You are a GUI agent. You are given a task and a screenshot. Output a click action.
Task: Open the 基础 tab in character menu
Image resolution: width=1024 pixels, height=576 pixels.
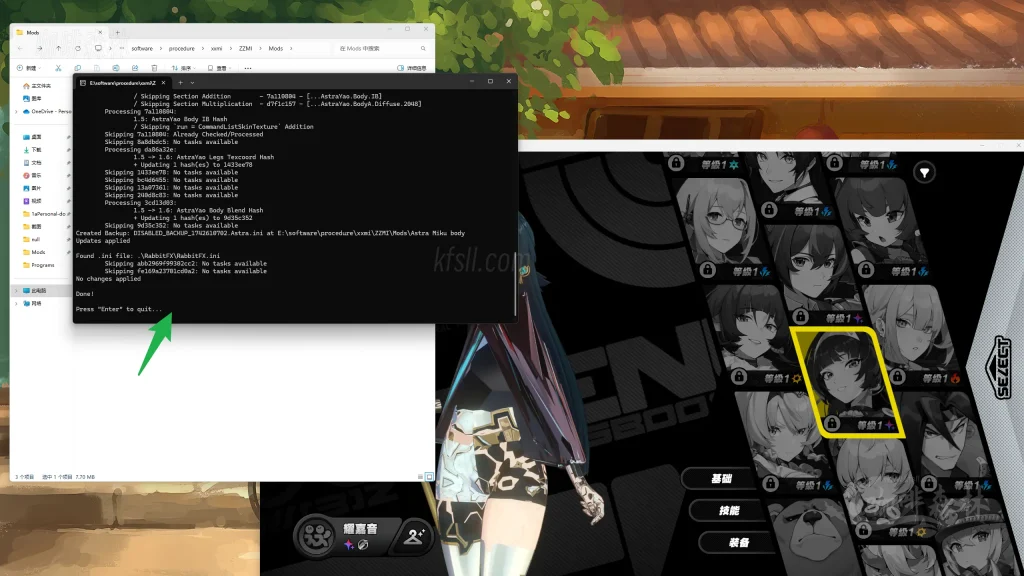(722, 478)
